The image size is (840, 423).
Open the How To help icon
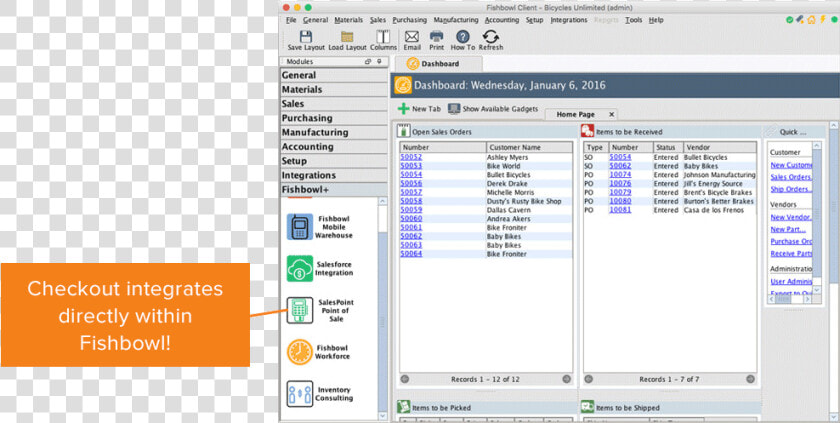[x=463, y=36]
